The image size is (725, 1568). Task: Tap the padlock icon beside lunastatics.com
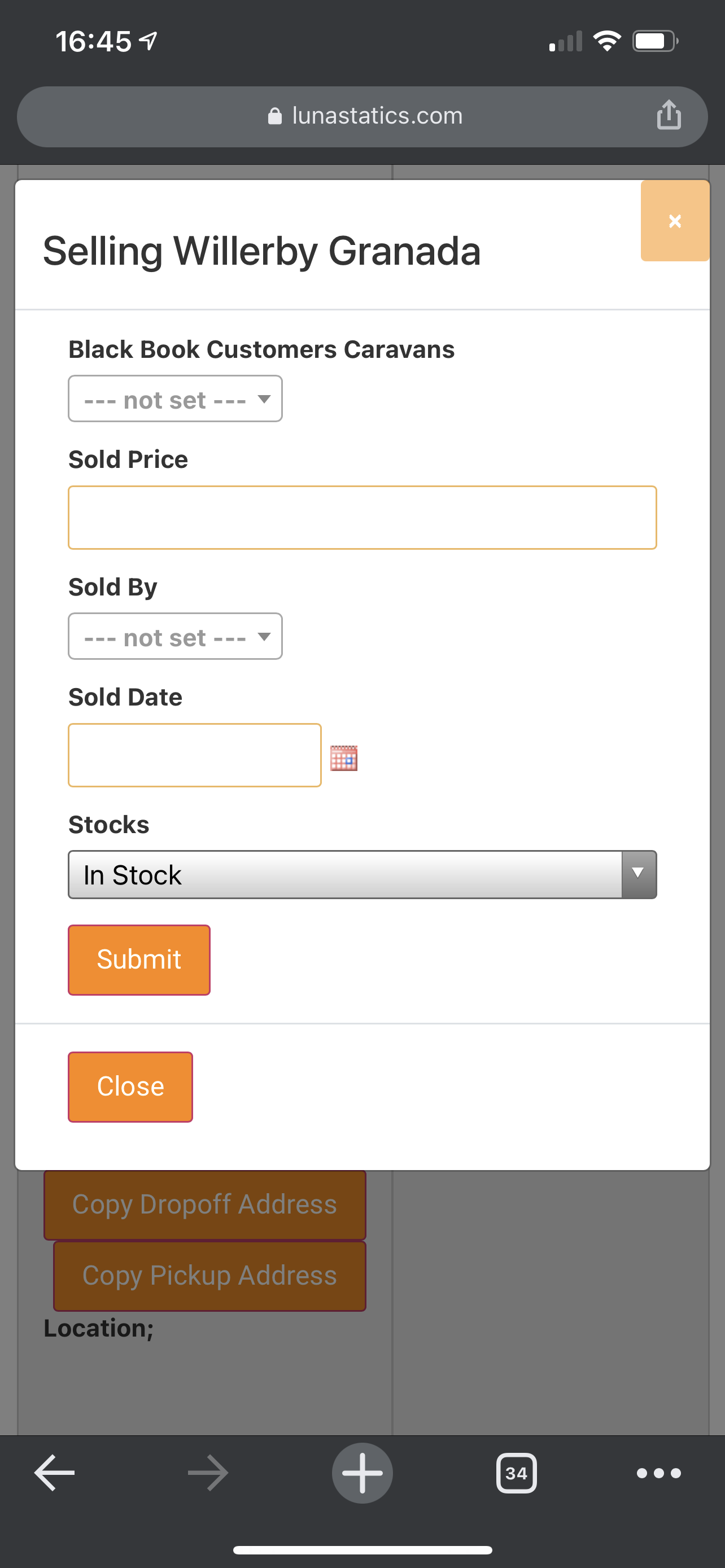click(274, 116)
